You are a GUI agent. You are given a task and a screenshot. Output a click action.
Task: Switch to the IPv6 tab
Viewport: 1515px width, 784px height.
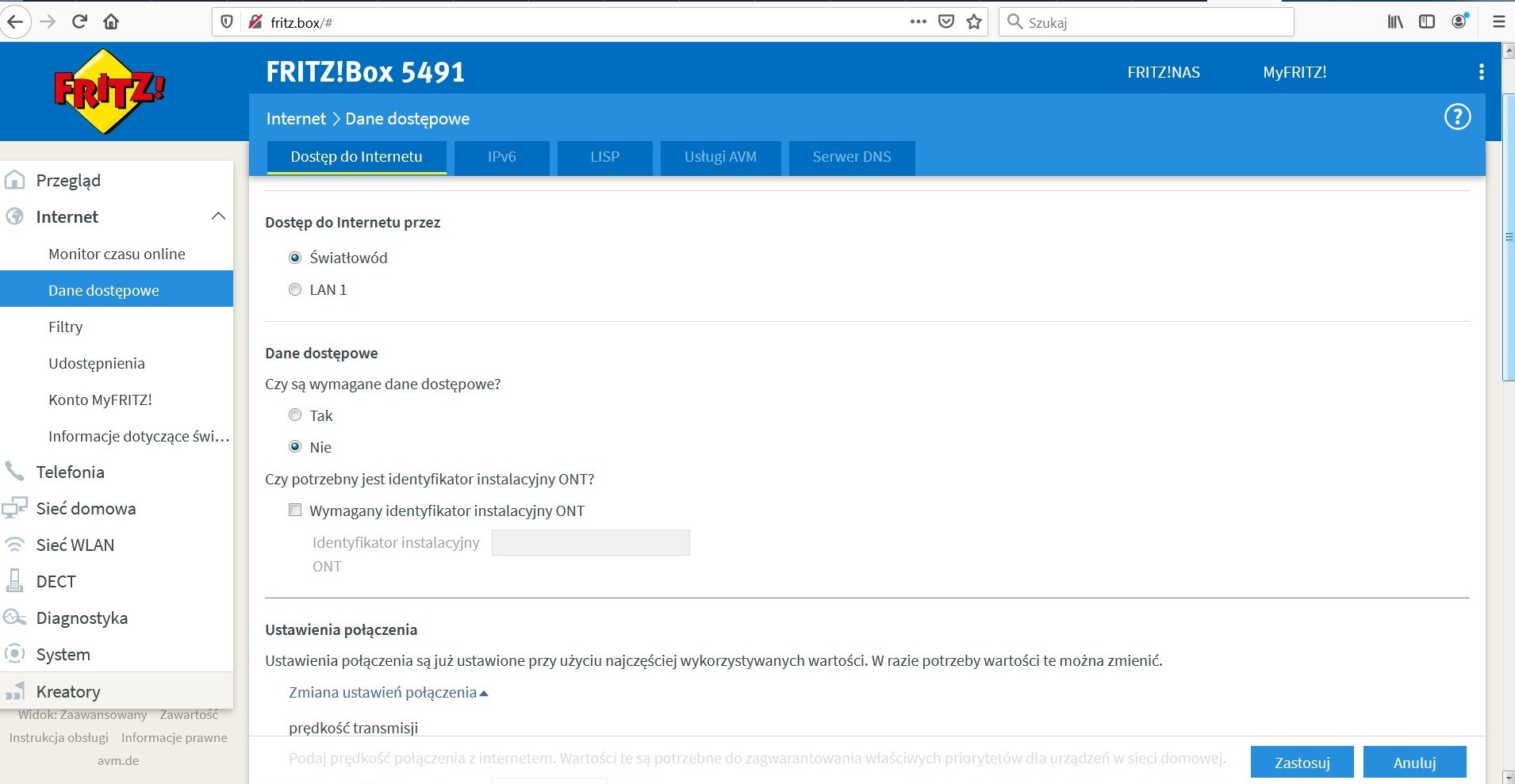pyautogui.click(x=501, y=157)
